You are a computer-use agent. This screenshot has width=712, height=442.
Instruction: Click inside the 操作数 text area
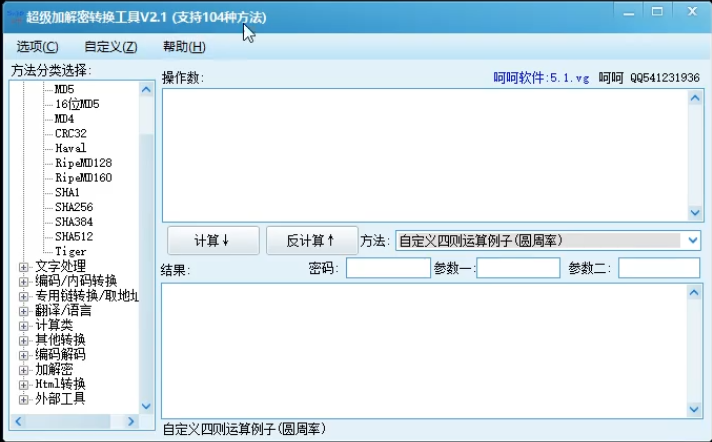(425, 153)
